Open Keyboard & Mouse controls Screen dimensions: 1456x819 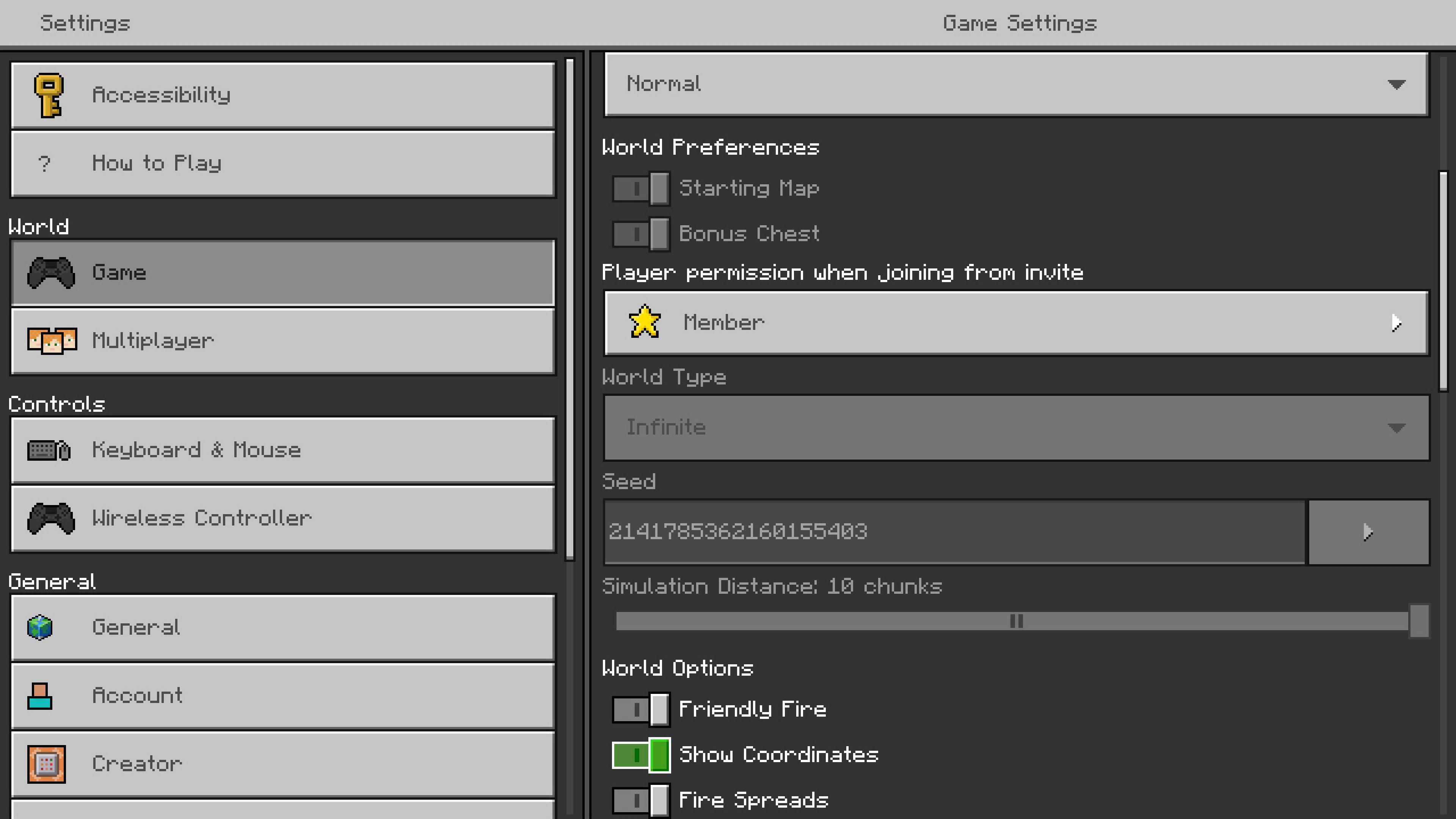(282, 450)
